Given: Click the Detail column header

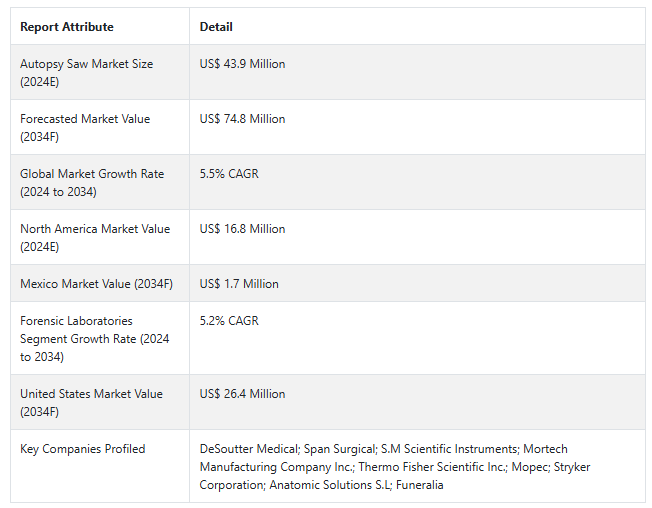Looking at the screenshot, I should (x=216, y=27).
